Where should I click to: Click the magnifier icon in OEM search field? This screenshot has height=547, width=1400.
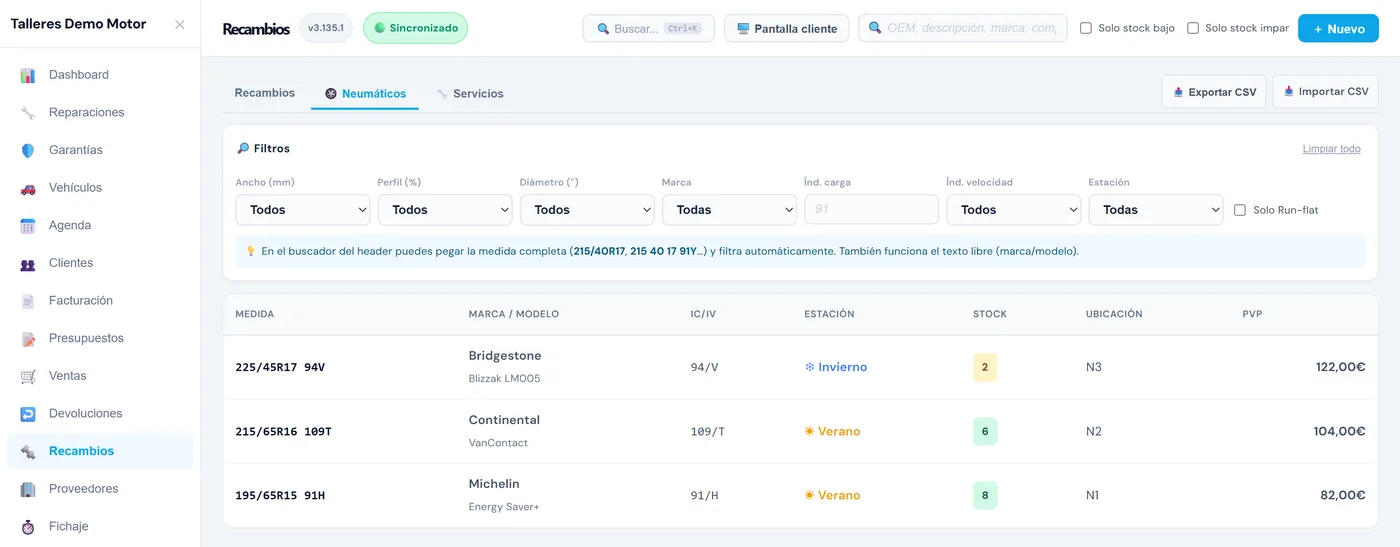(876, 28)
